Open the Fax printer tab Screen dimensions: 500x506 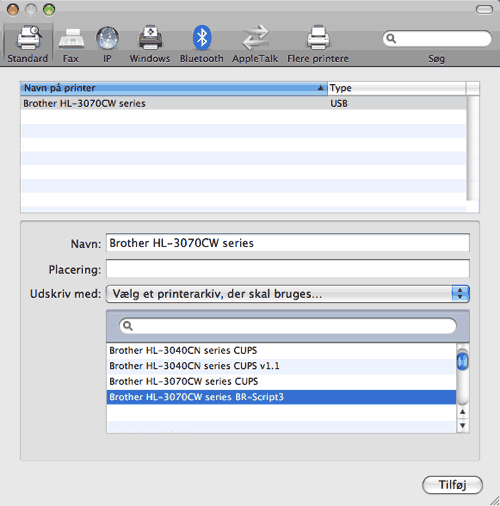click(71, 44)
